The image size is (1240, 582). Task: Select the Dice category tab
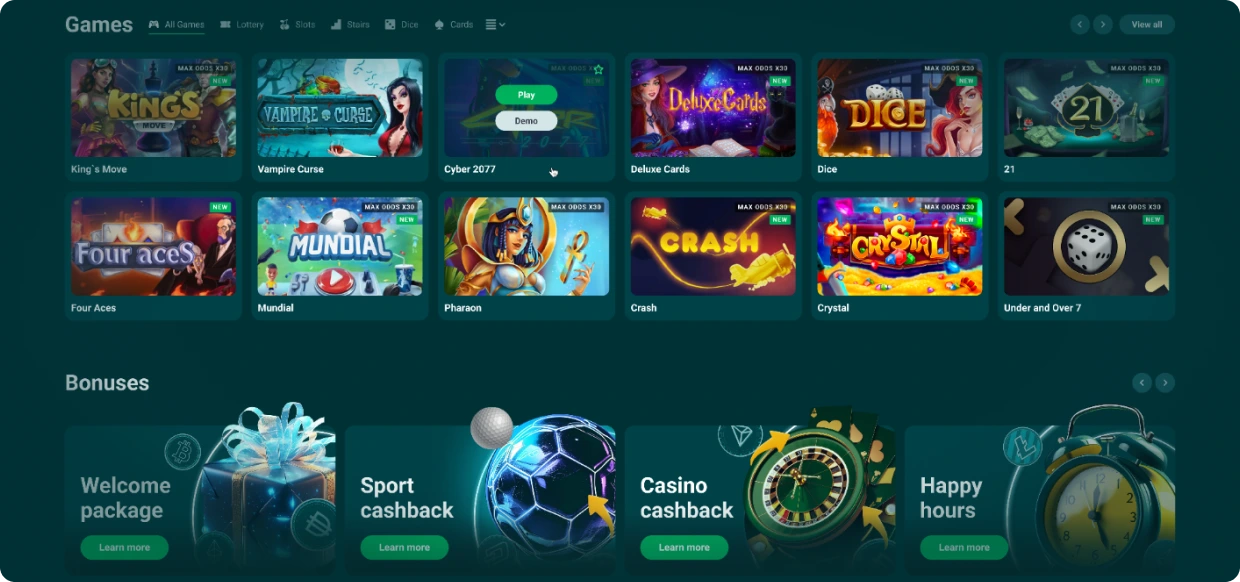(402, 24)
